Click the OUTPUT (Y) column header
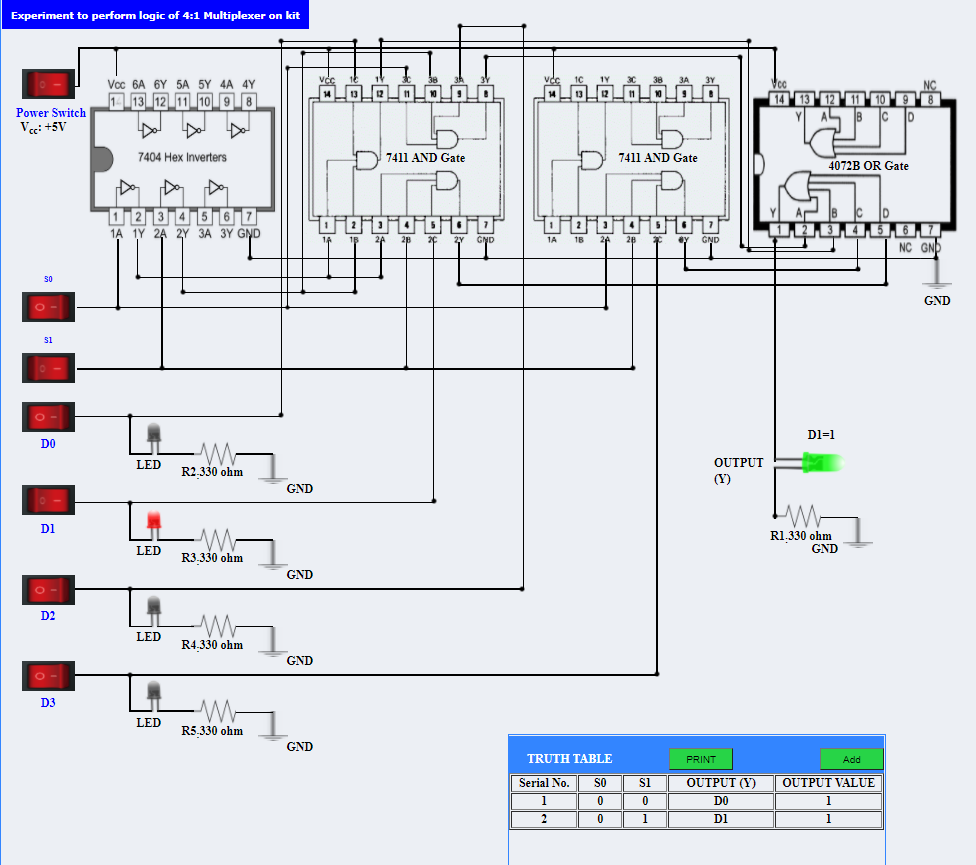Viewport: 976px width, 865px height. (x=721, y=783)
